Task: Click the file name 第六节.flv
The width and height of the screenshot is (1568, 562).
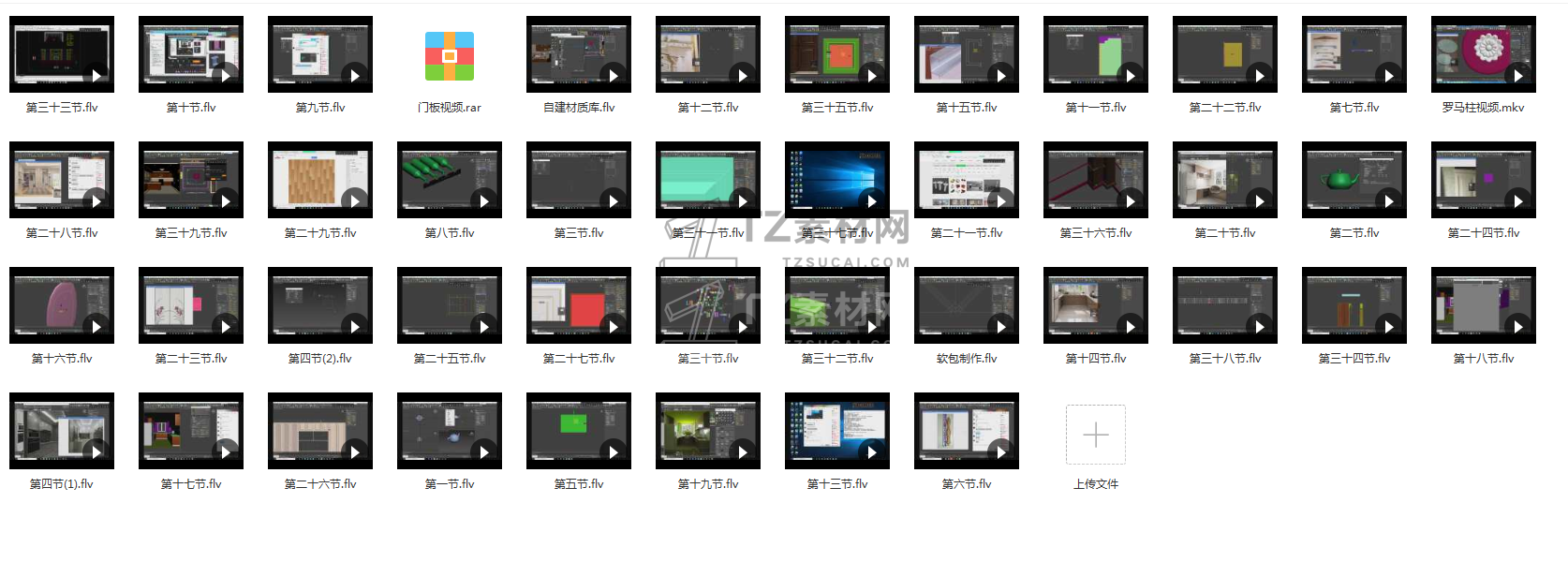Action: pos(967,484)
